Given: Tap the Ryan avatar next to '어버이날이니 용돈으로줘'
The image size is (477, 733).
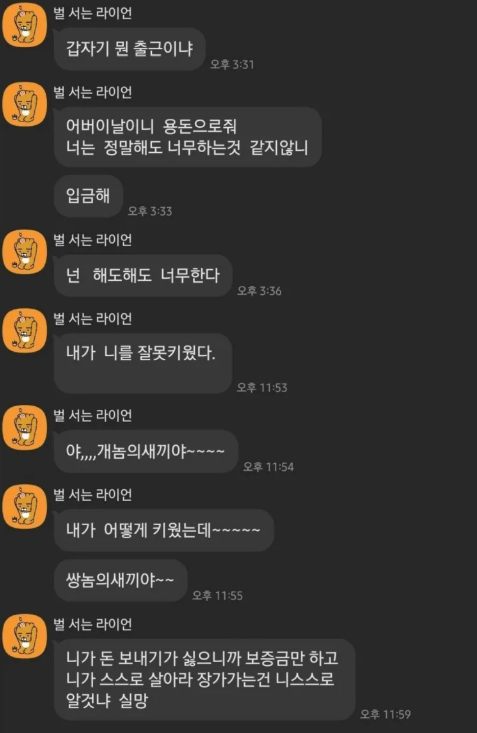Looking at the screenshot, I should pos(25,104).
